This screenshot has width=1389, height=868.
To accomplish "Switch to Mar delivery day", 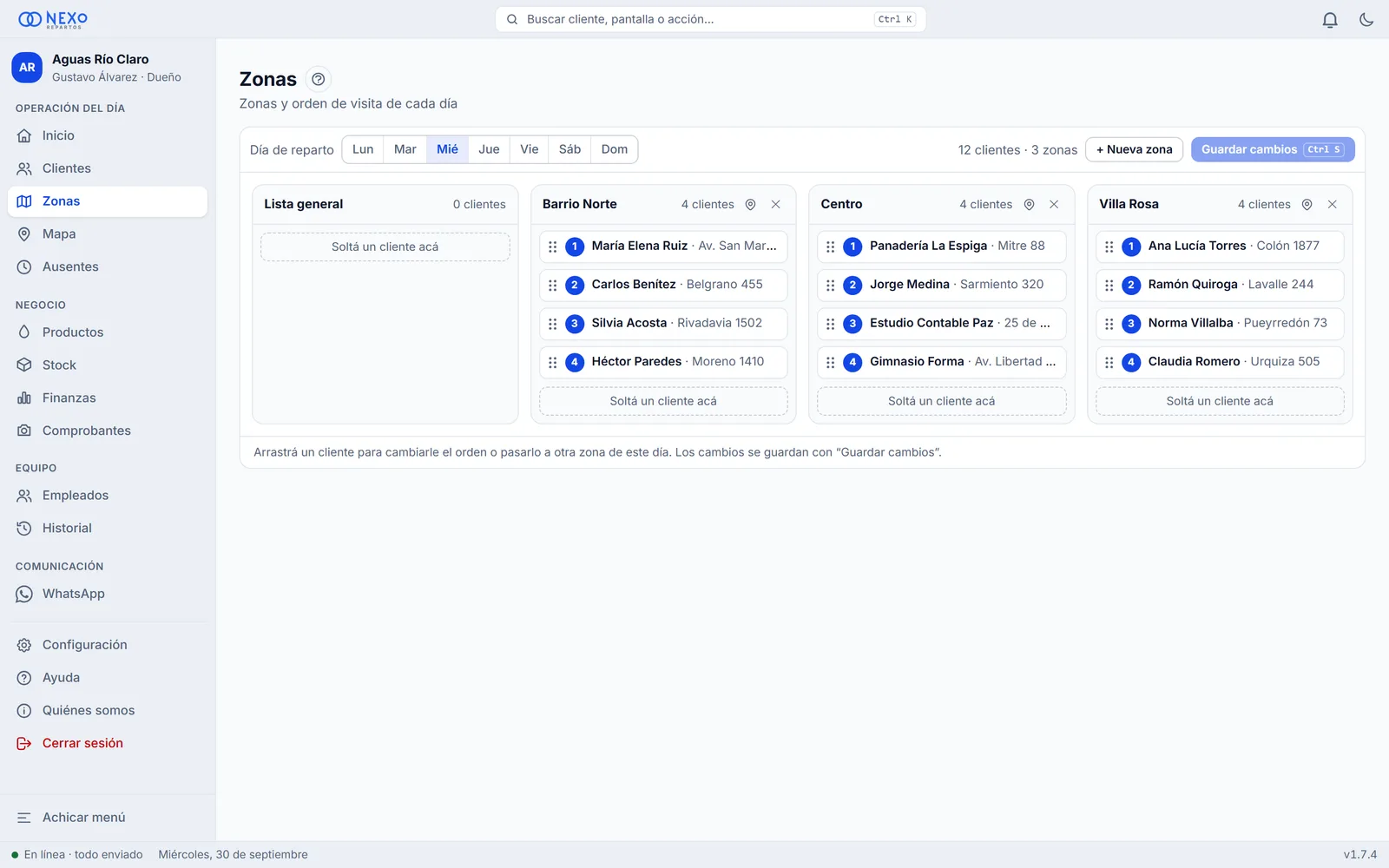I will tap(405, 149).
